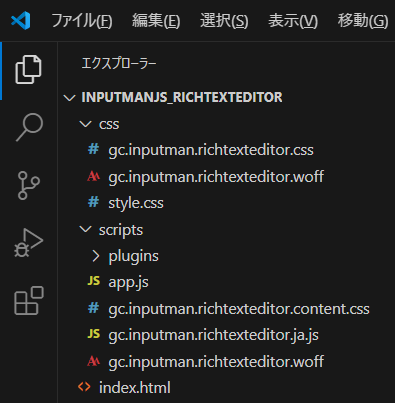Open the 選択(S) menu
This screenshot has width=395, height=403.
(224, 21)
